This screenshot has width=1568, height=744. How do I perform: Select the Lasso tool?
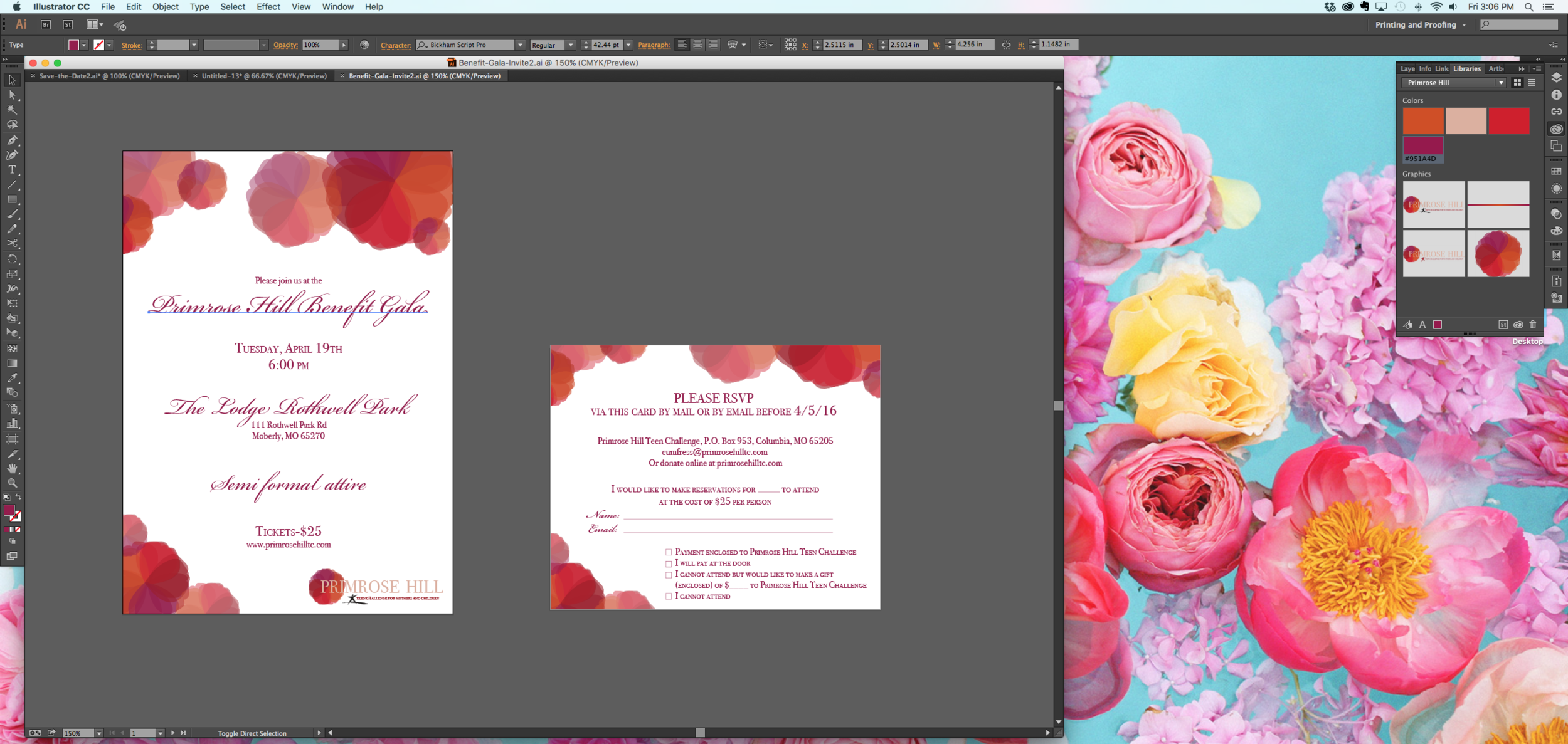12,125
